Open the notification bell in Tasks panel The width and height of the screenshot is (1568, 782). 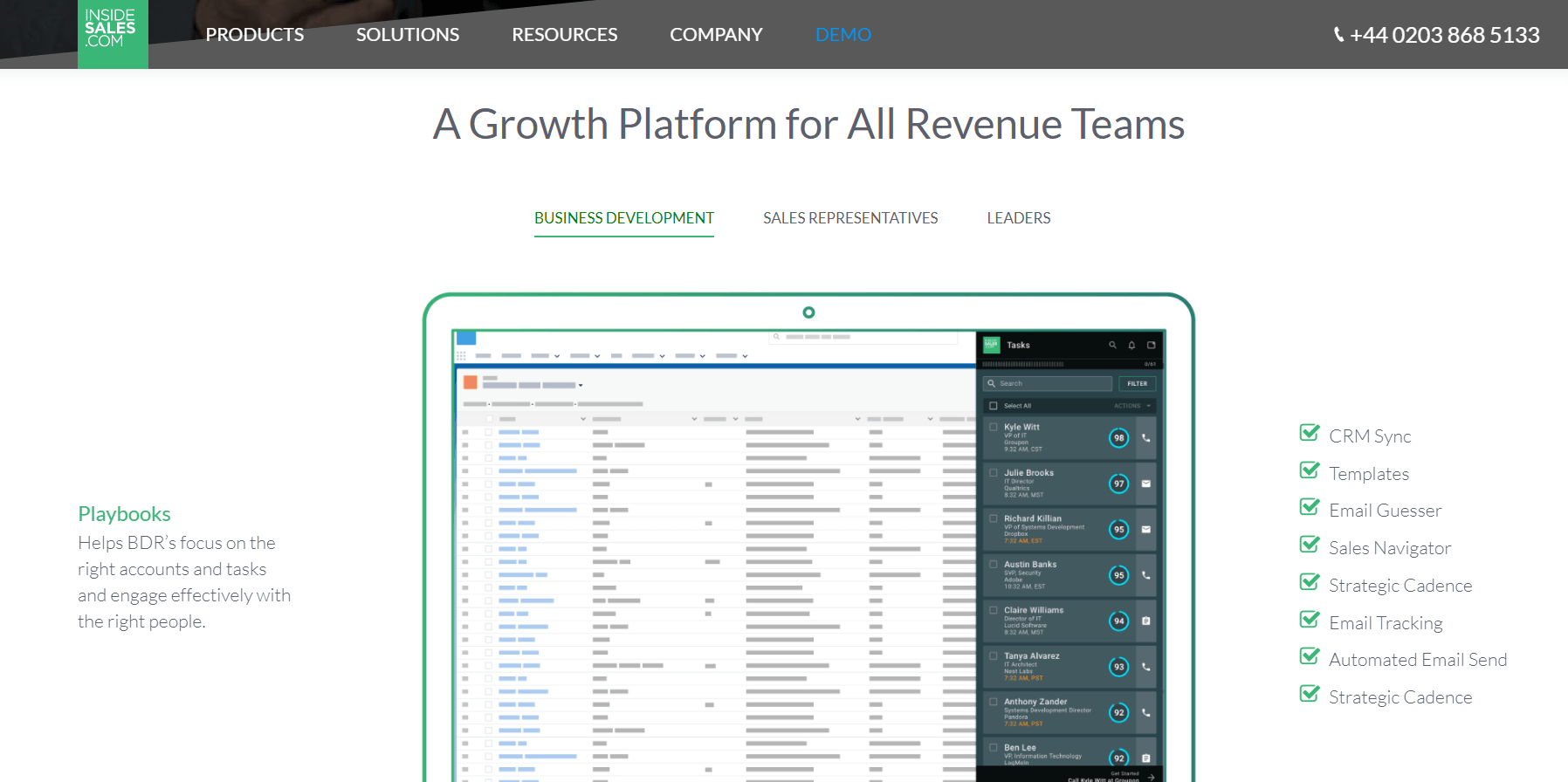coord(1131,346)
